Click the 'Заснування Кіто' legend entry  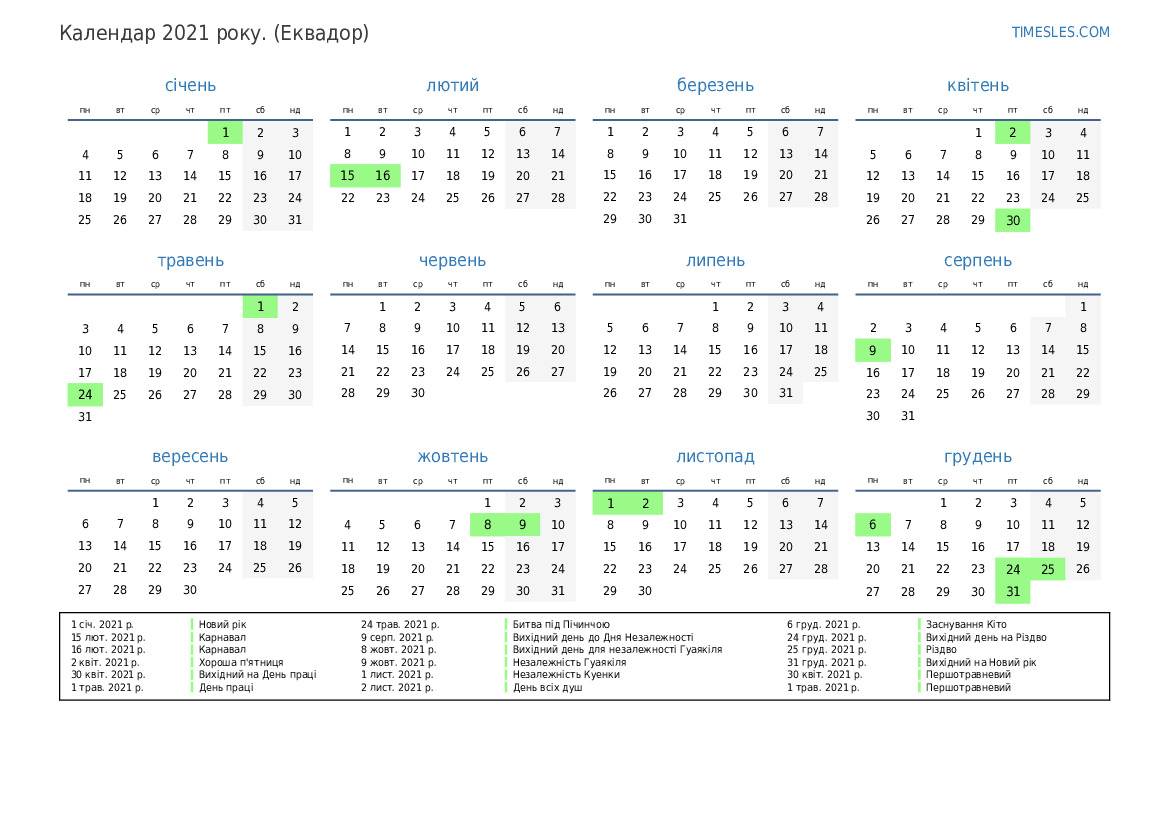pyautogui.click(x=966, y=624)
